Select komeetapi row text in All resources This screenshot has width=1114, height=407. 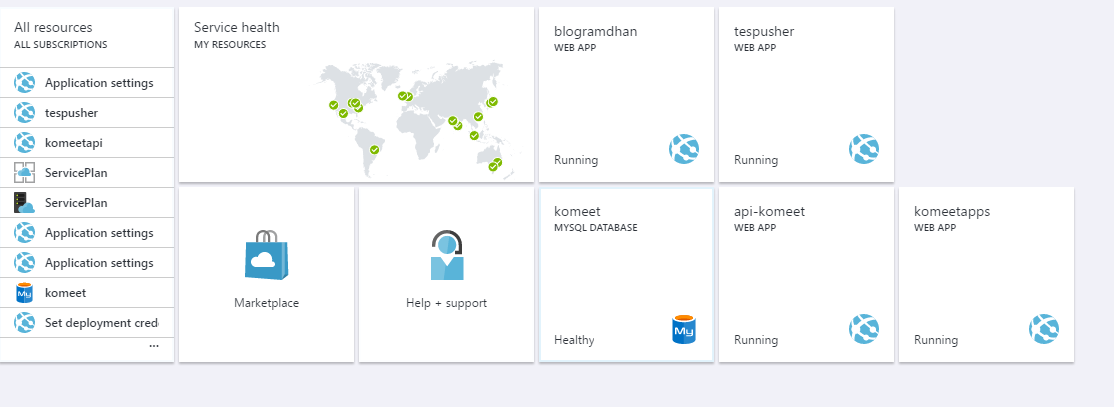click(74, 143)
